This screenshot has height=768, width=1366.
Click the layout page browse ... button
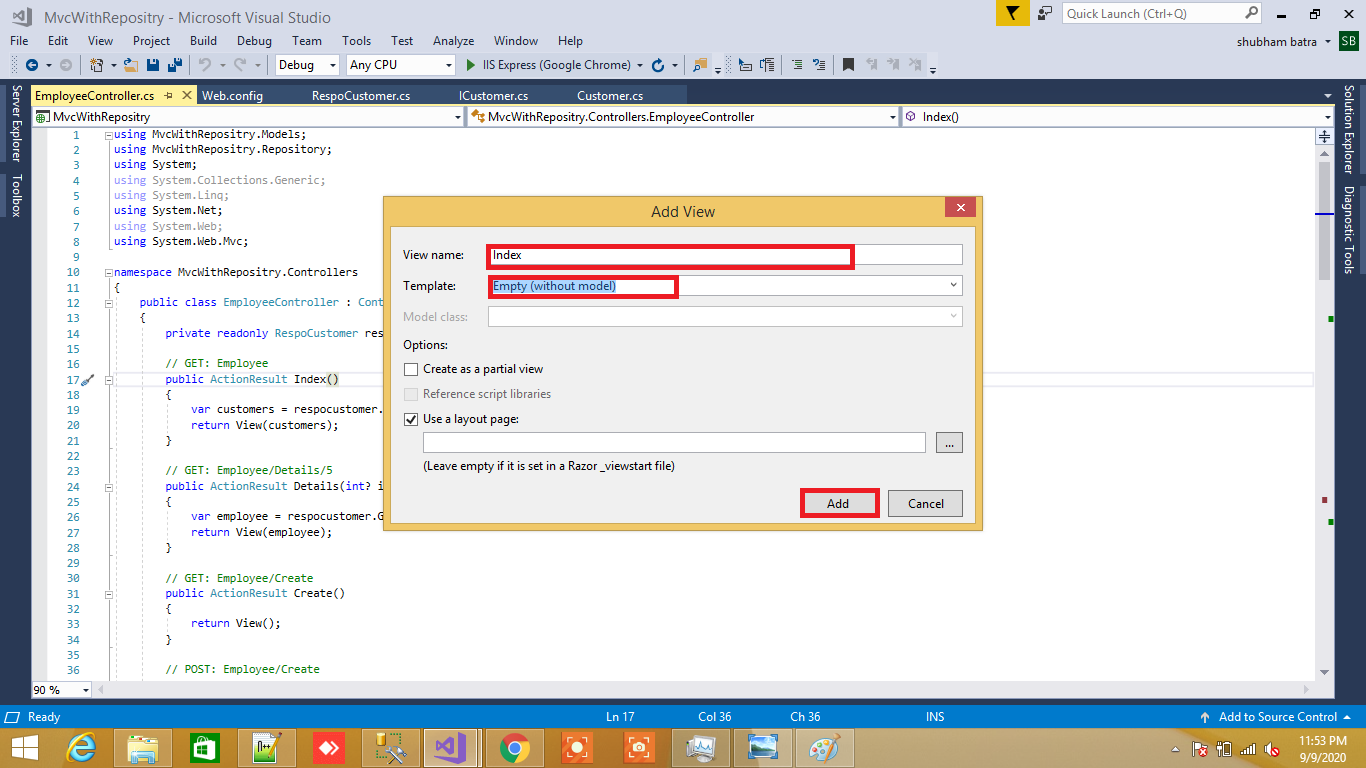click(x=949, y=442)
